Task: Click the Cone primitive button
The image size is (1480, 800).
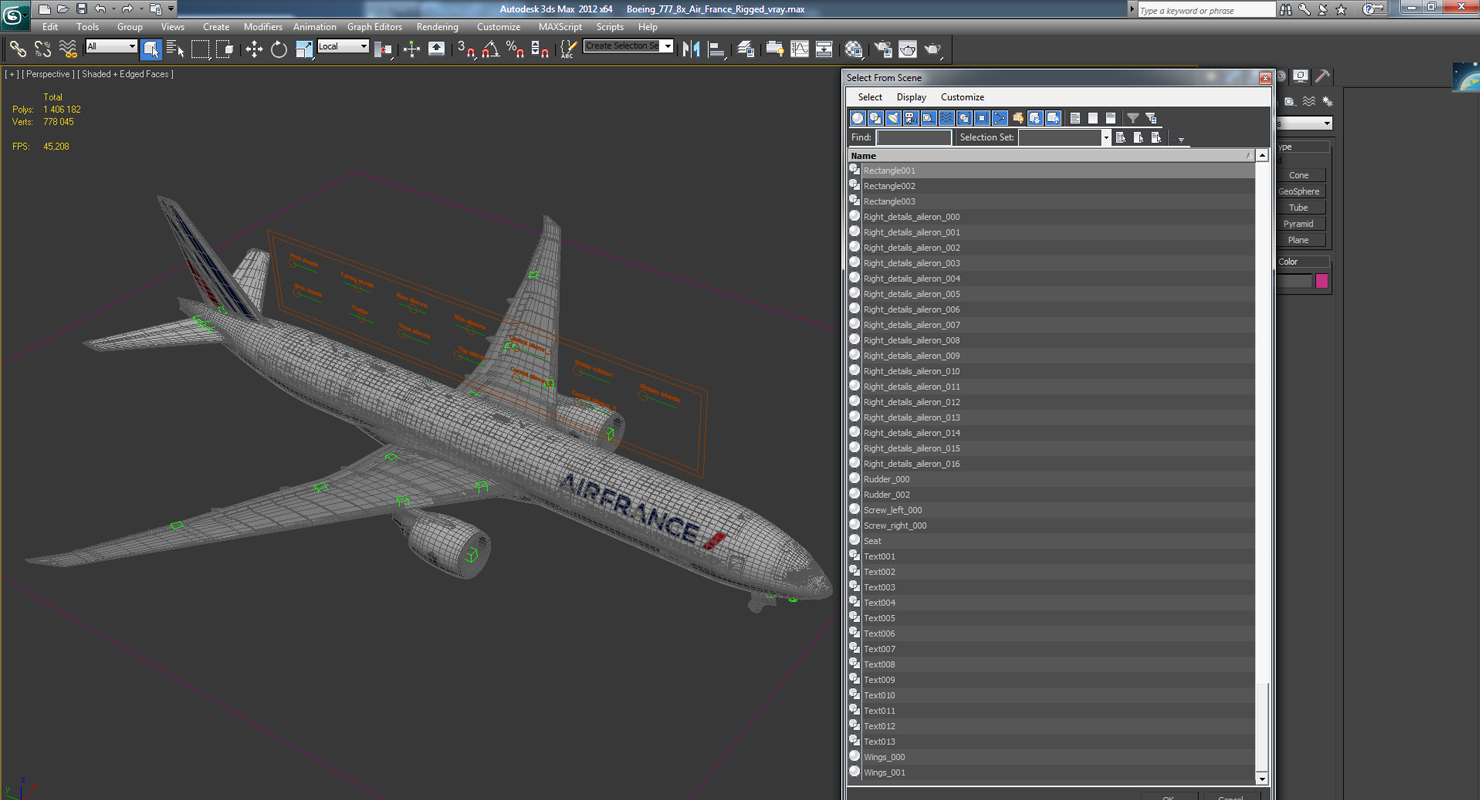Action: tap(1299, 175)
